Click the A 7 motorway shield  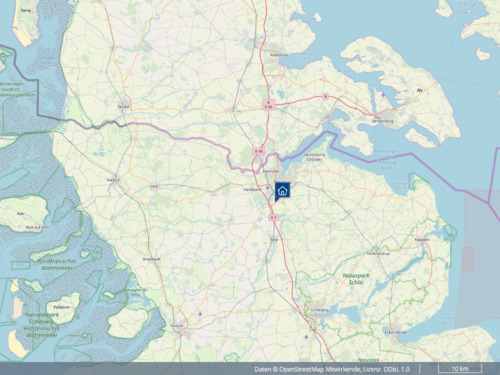point(273,217)
